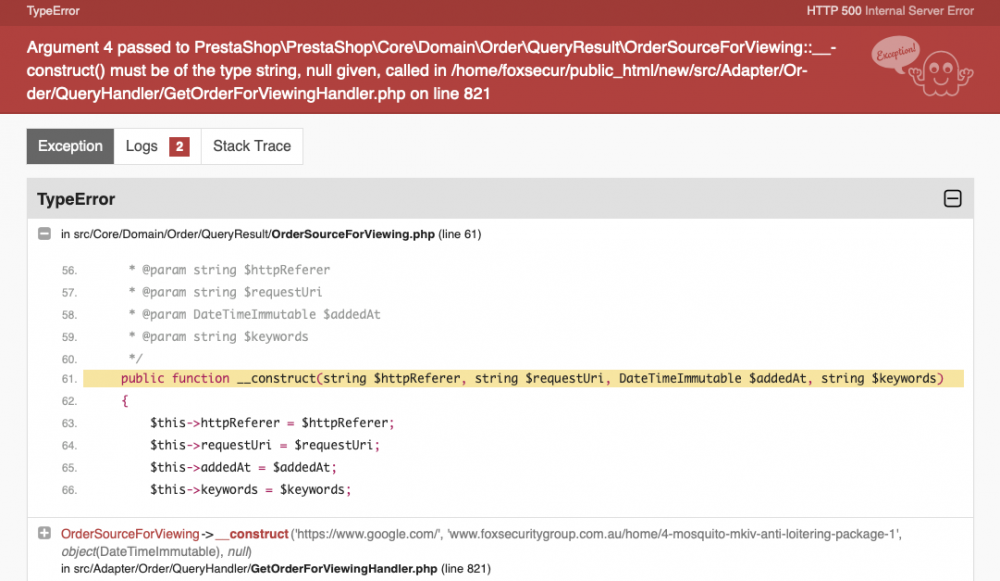Open the Logs tab
This screenshot has width=1000, height=581.
pos(143,146)
